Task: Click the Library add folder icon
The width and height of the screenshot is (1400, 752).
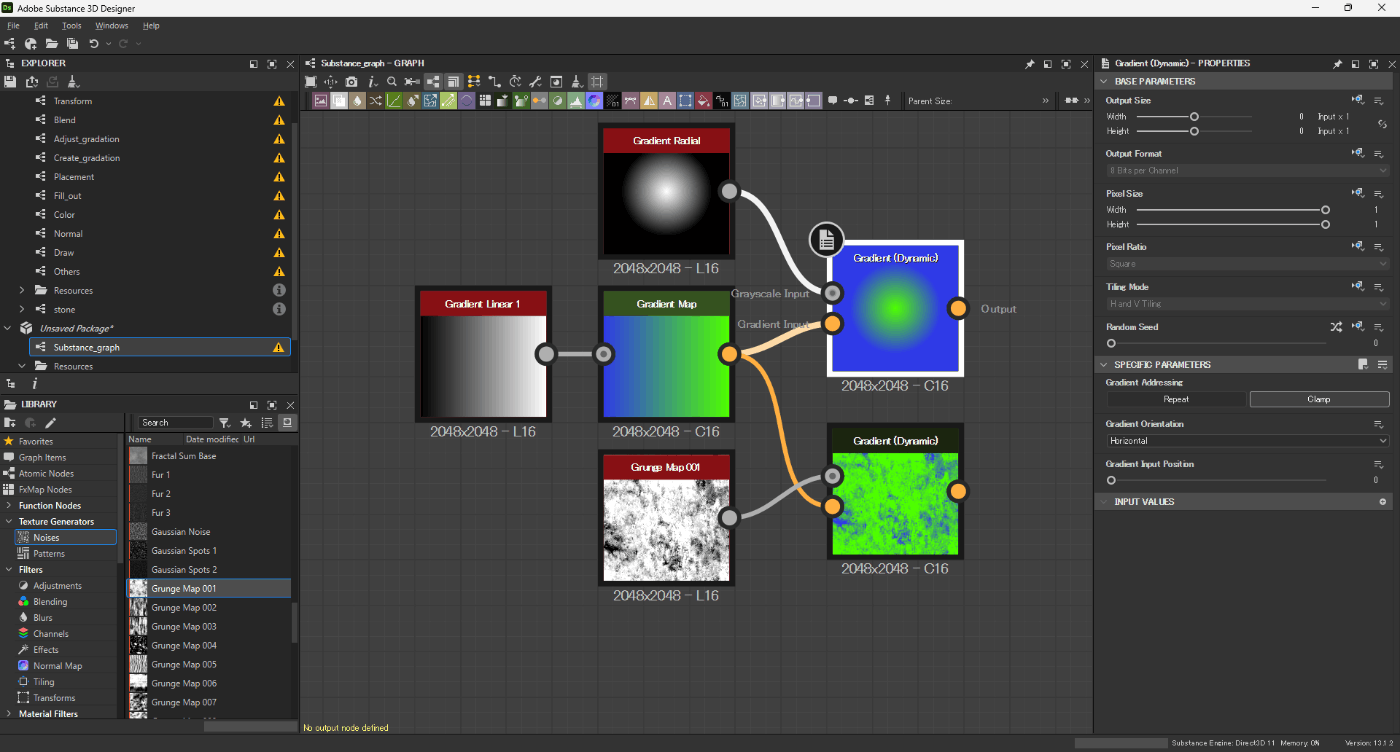Action: [x=10, y=423]
